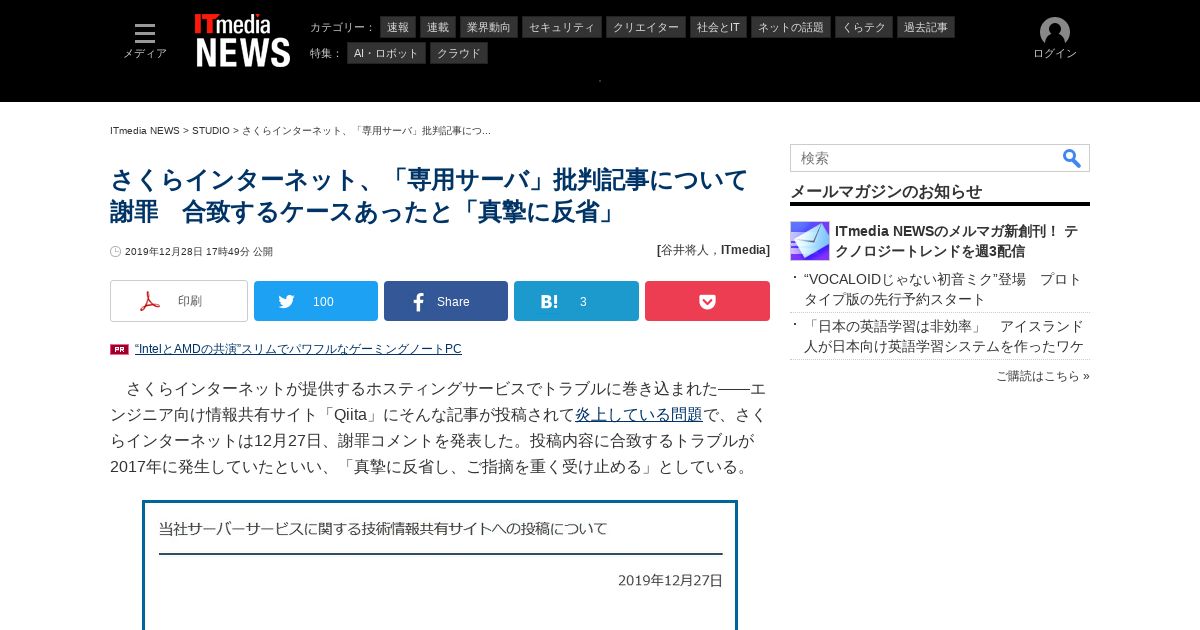
Task: Open ITmedia NEWSのメルマガ新創刊 link
Action: [x=957, y=241]
